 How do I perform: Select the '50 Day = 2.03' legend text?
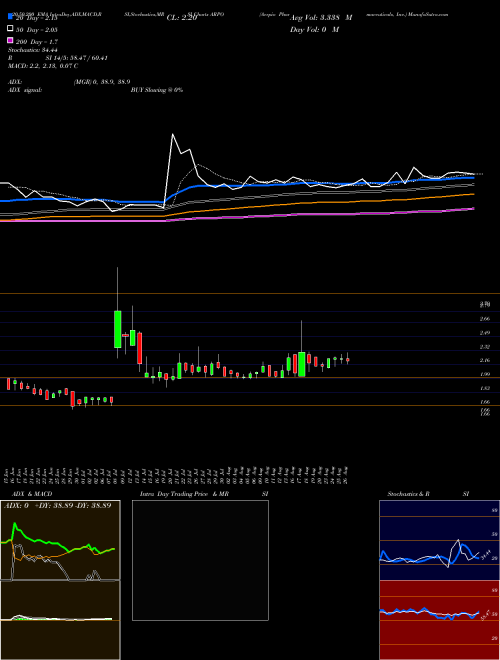pyautogui.click(x=37, y=30)
